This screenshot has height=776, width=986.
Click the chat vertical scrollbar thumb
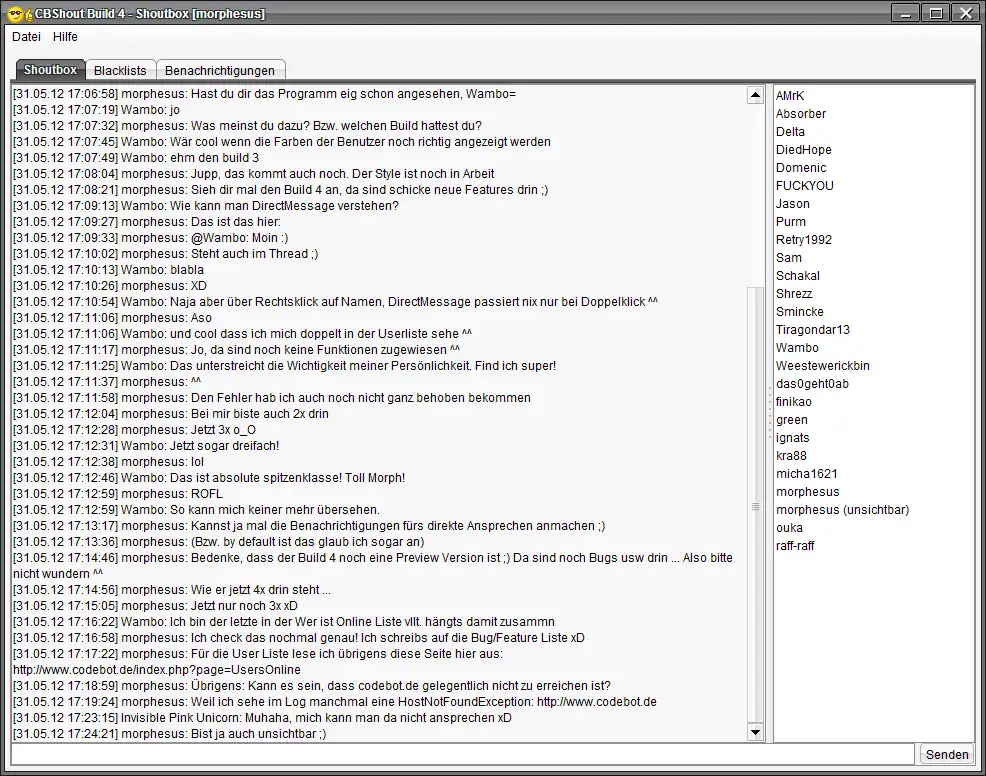pyautogui.click(x=755, y=506)
